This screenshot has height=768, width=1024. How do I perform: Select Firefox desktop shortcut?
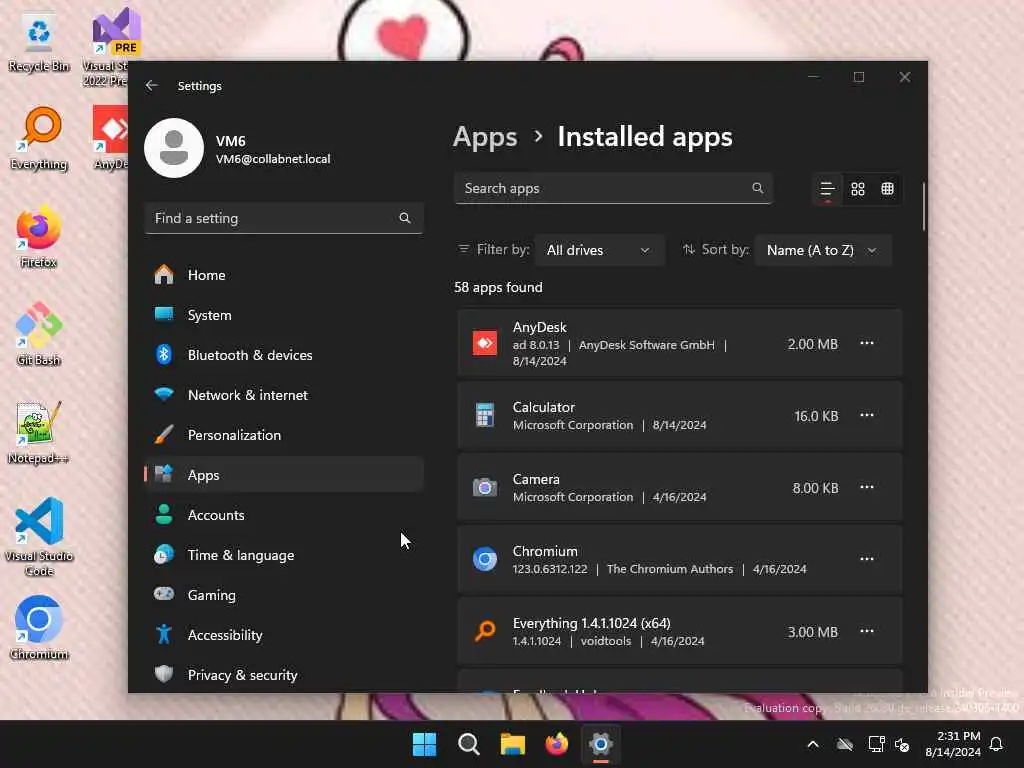pyautogui.click(x=39, y=236)
